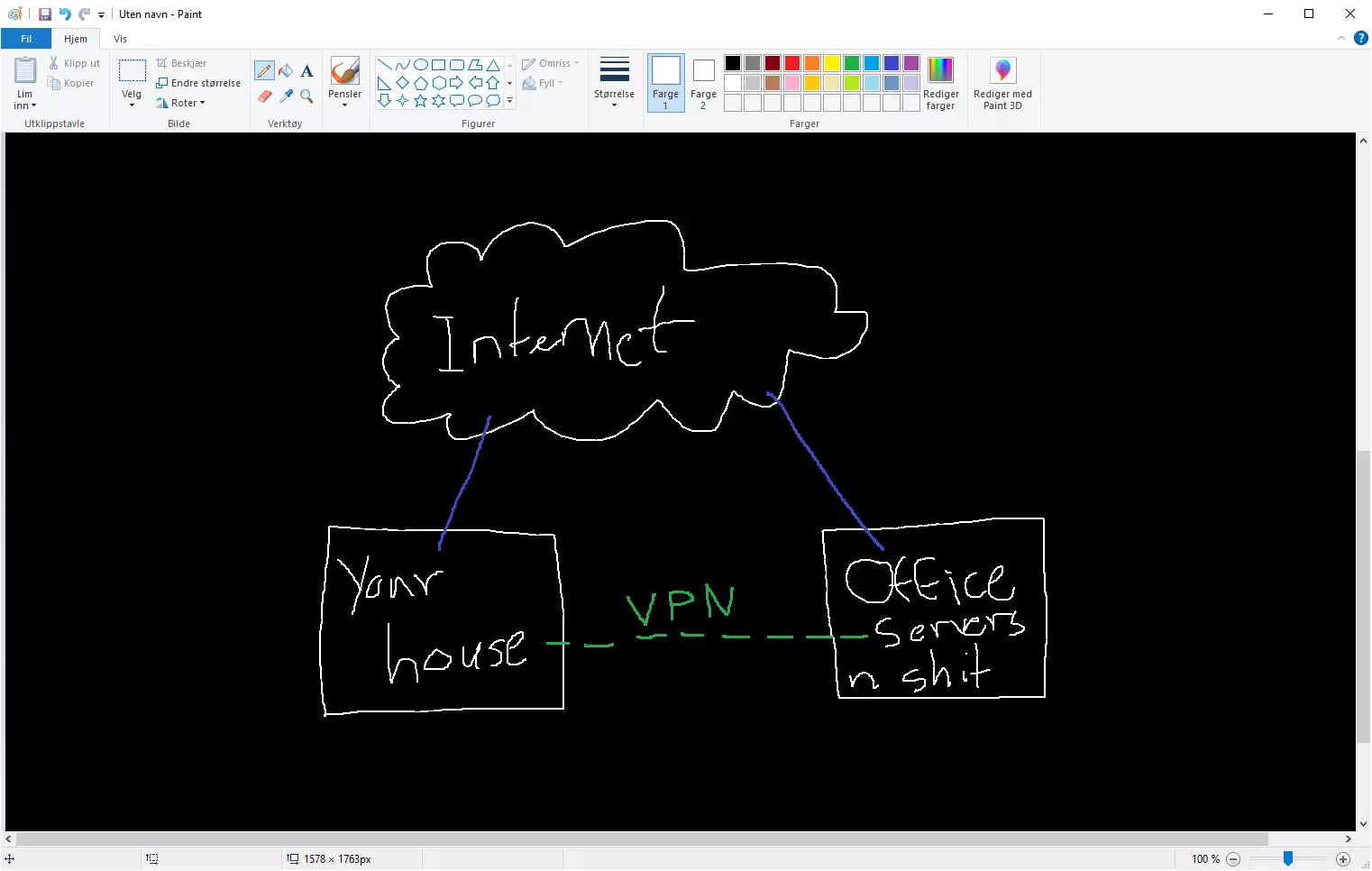Screen dimensions: 1372x871
Task: Choose the right arrow shape
Action: tap(457, 83)
